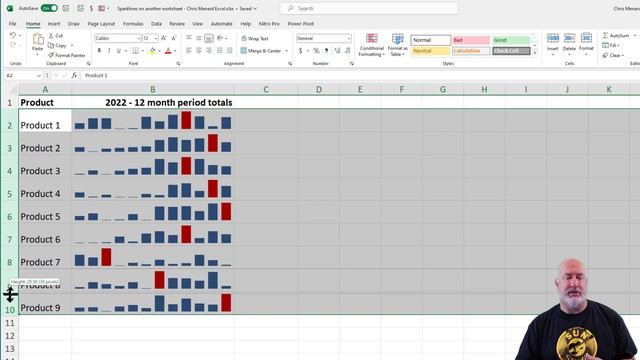Click Decrease Indent icon
The image size is (640, 360).
220,51
